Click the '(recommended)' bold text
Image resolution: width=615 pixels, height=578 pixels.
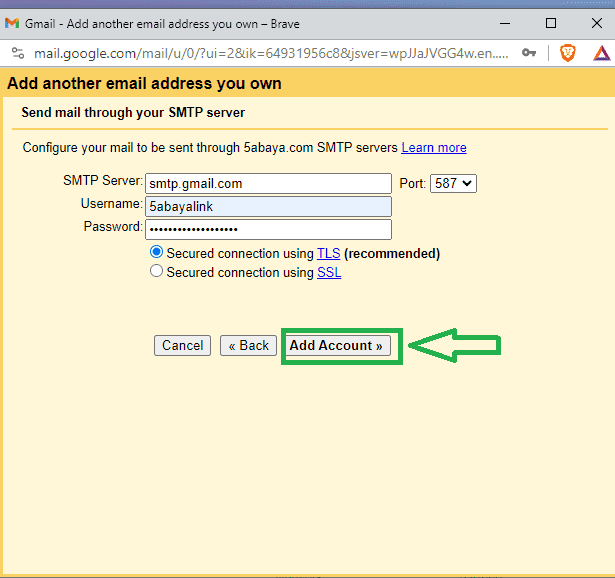click(x=392, y=253)
